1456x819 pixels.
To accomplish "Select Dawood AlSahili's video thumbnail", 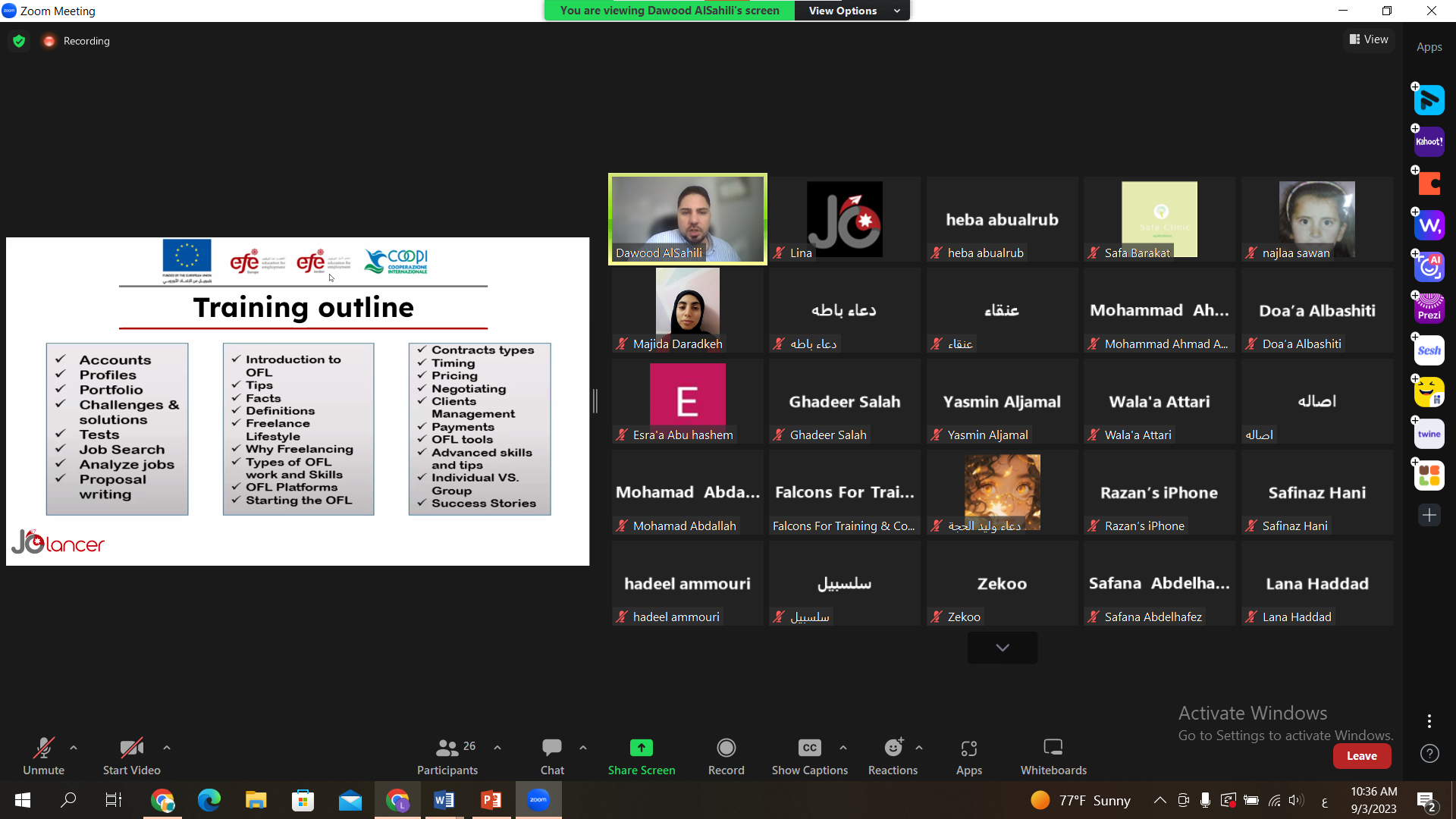I will pyautogui.click(x=687, y=219).
